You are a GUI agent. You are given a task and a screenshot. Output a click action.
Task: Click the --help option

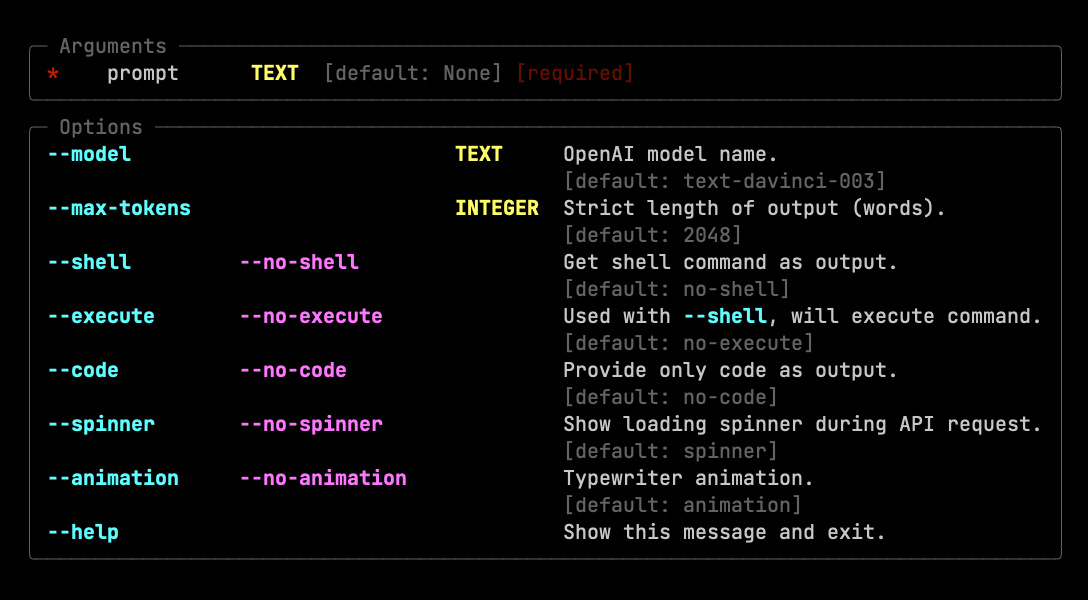(82, 532)
